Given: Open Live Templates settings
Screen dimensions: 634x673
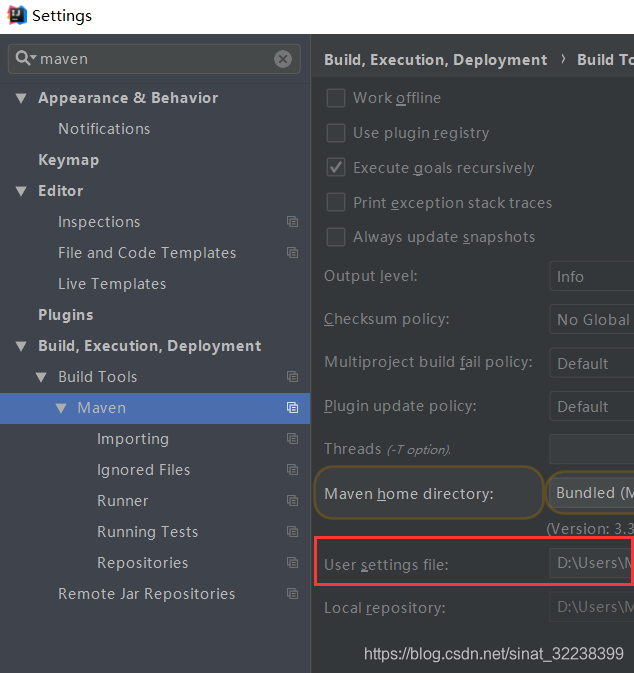Looking at the screenshot, I should click(x=112, y=284).
